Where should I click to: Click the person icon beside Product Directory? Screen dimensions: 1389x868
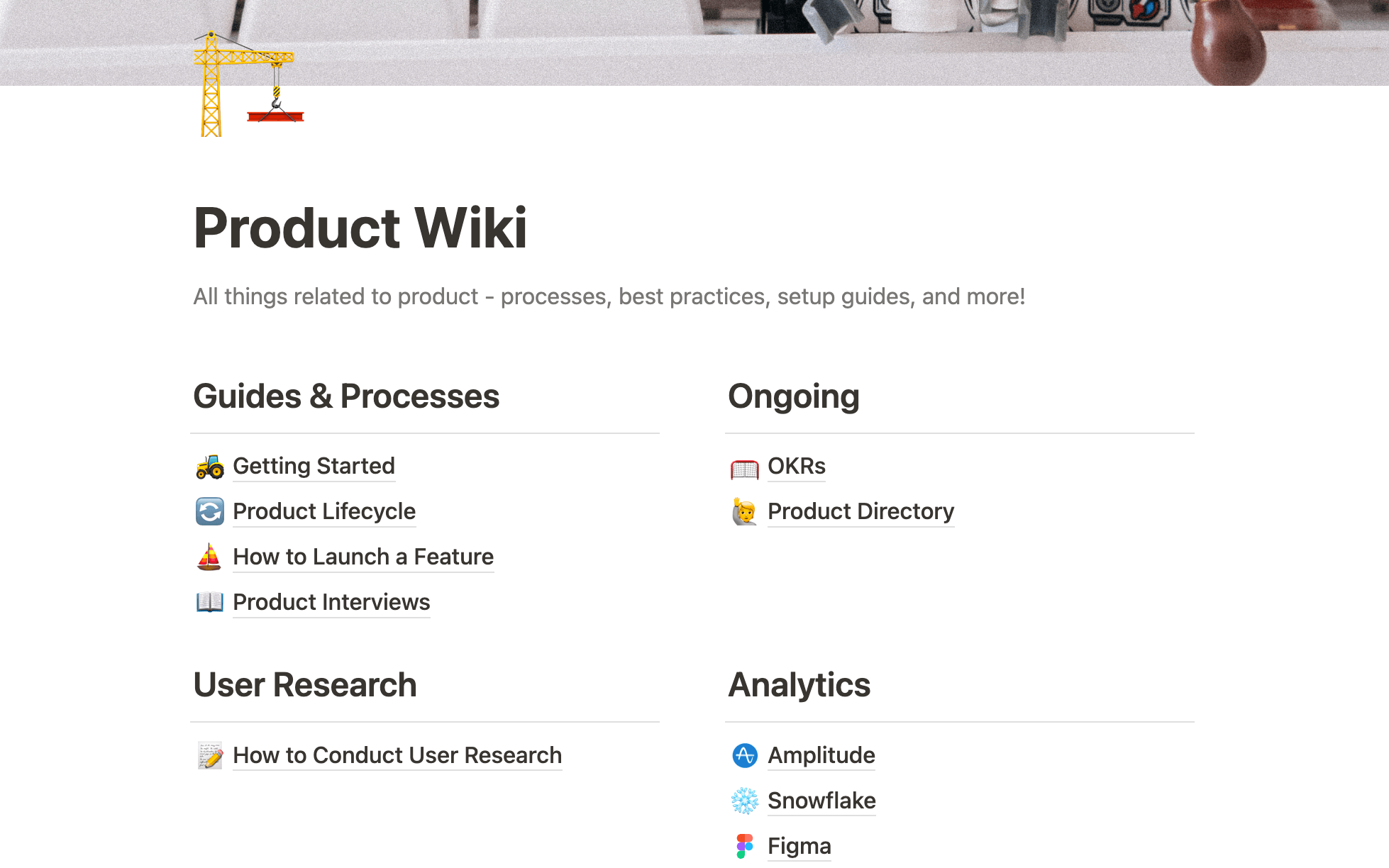[x=744, y=512]
